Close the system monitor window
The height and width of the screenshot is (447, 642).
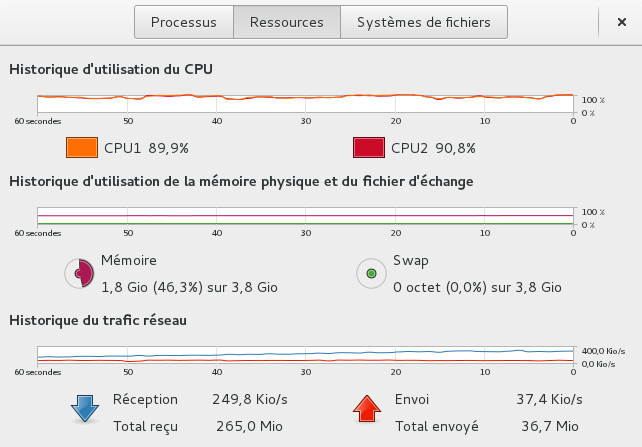click(622, 22)
